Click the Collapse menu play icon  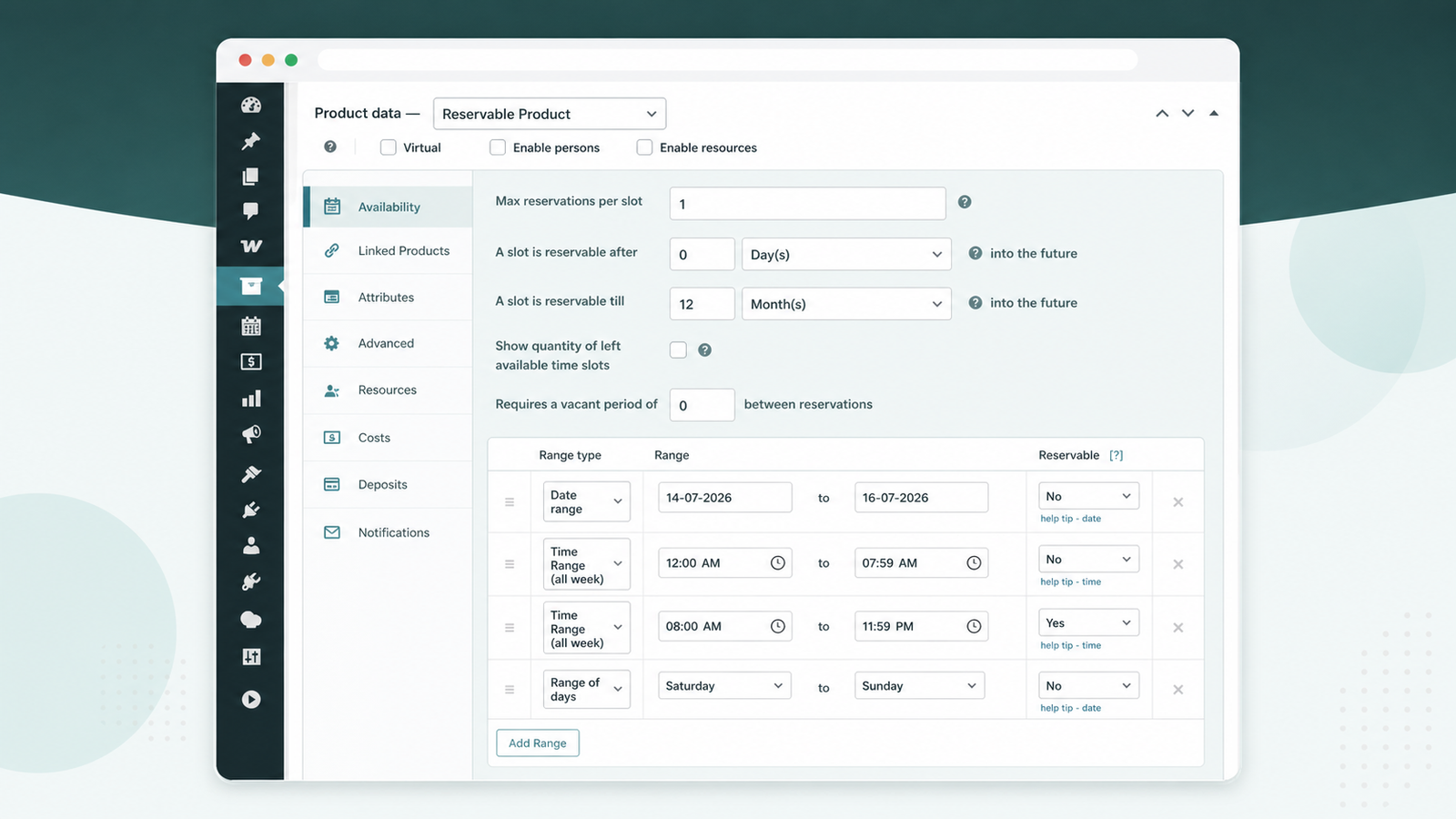[x=251, y=699]
